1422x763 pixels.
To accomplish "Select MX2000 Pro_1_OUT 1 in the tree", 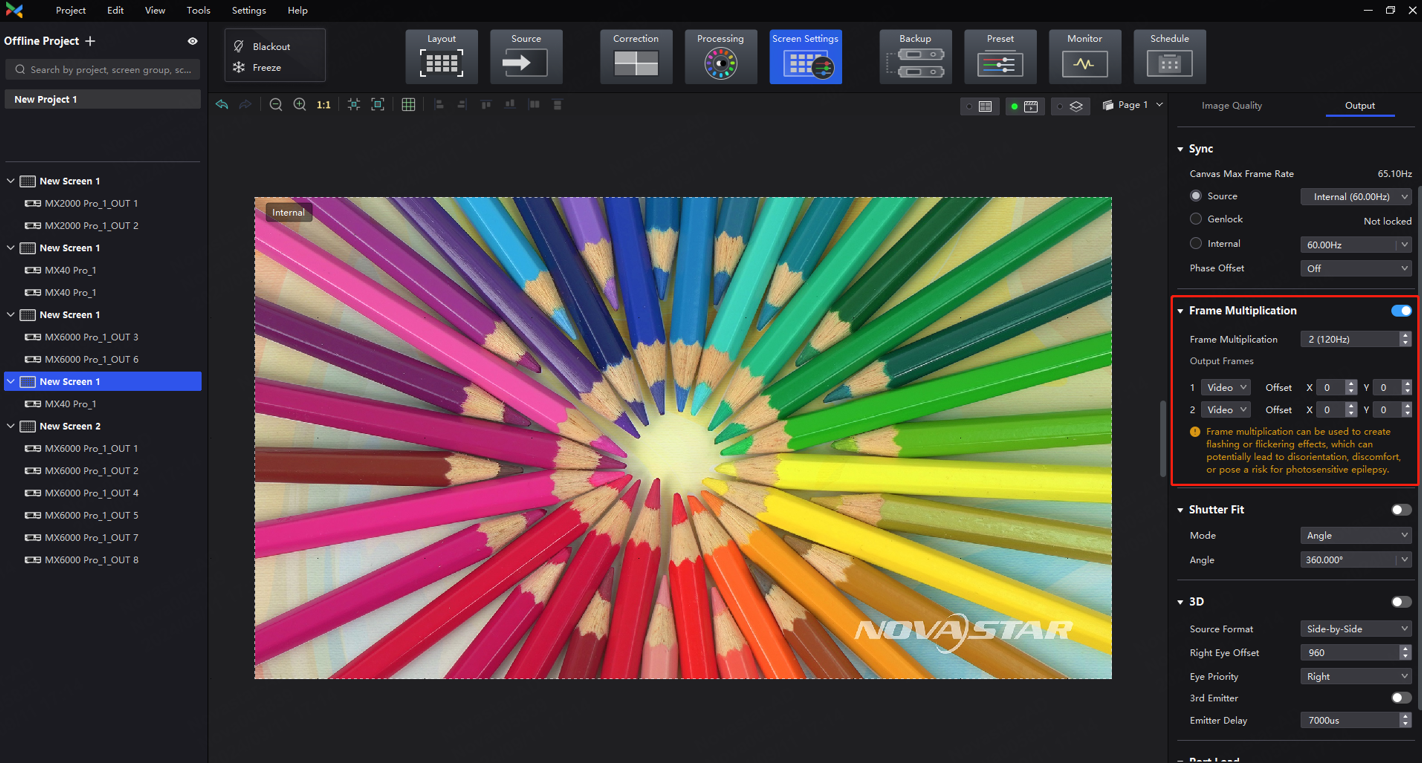I will point(91,203).
